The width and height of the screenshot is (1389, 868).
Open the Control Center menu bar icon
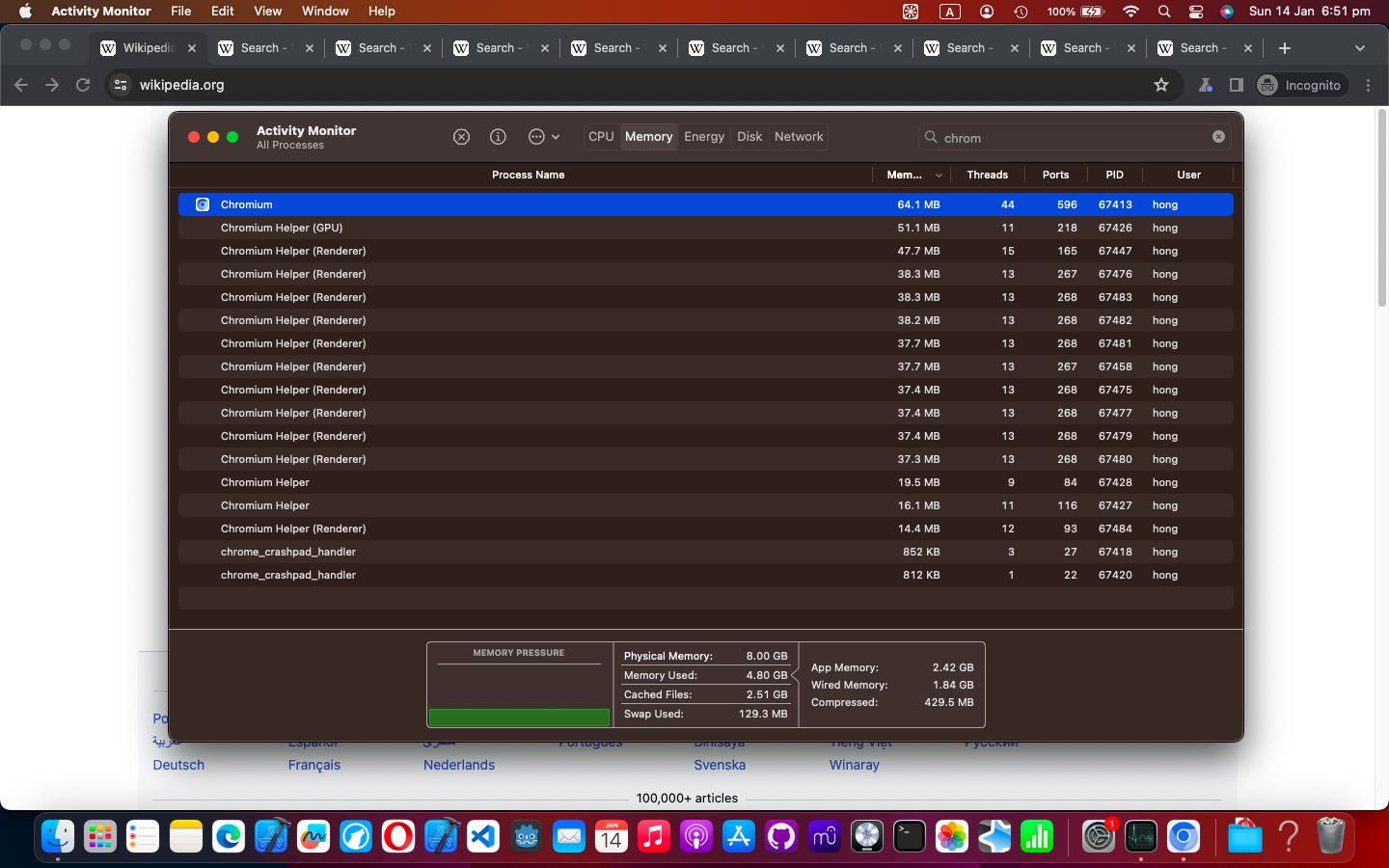pos(1196,12)
